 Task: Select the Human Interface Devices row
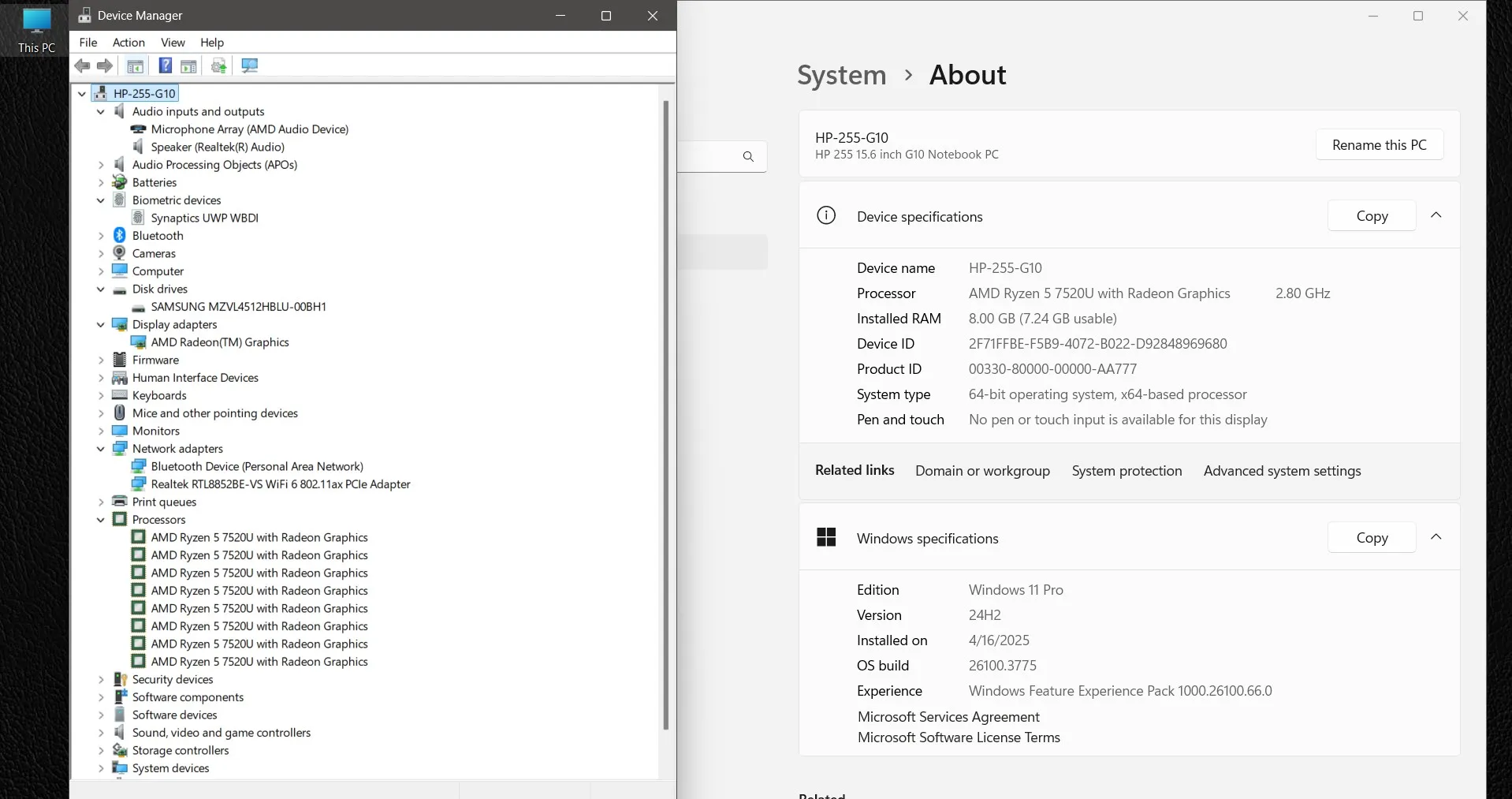tap(196, 378)
